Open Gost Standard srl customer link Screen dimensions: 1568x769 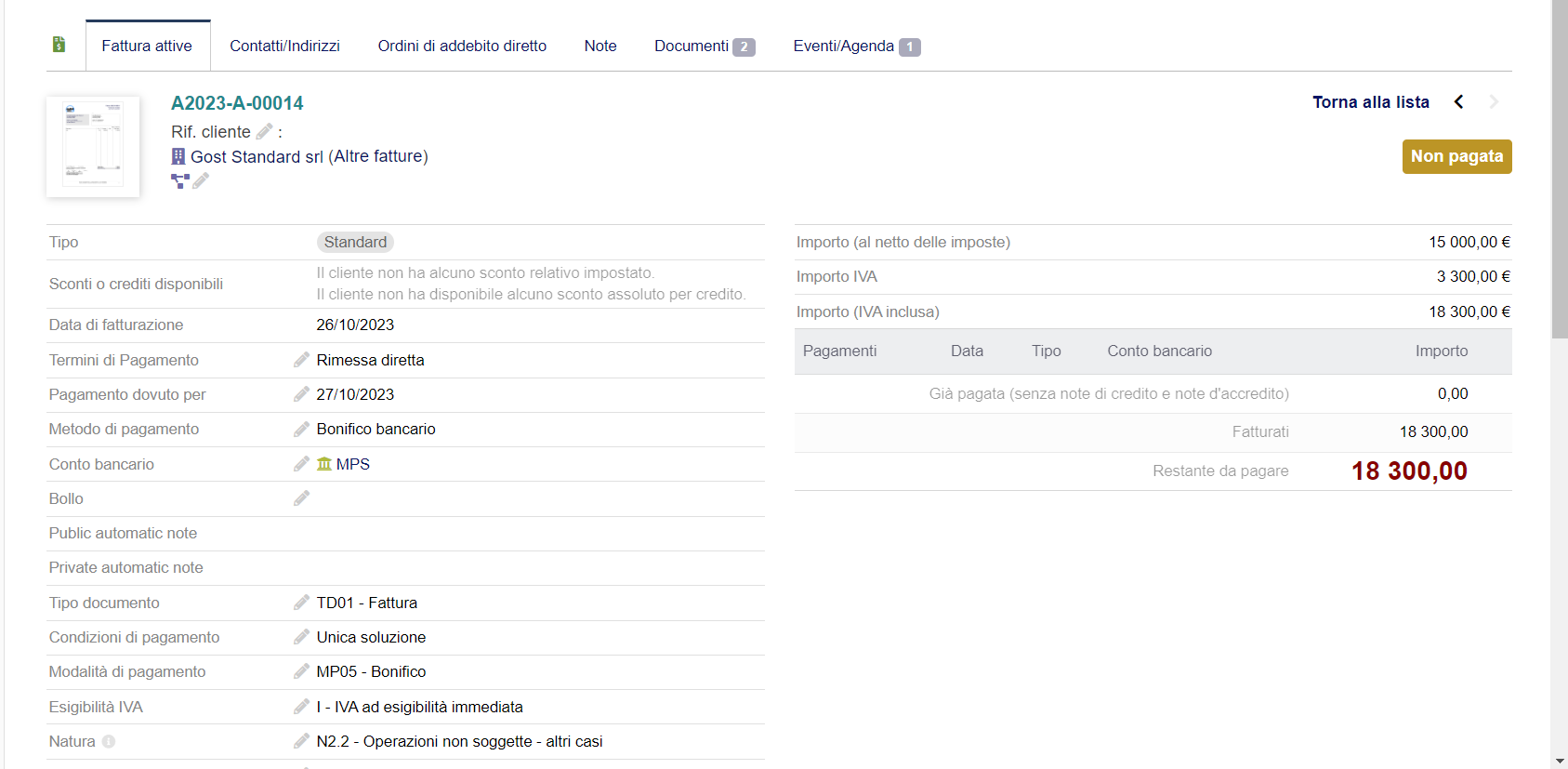pyautogui.click(x=256, y=157)
